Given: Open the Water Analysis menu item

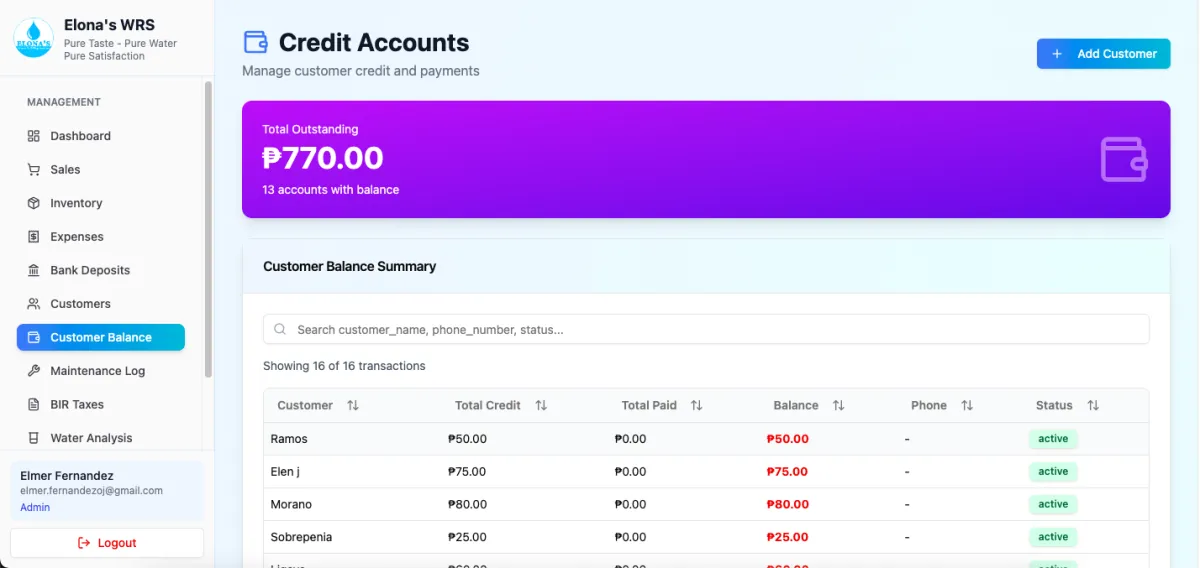Looking at the screenshot, I should pos(91,438).
